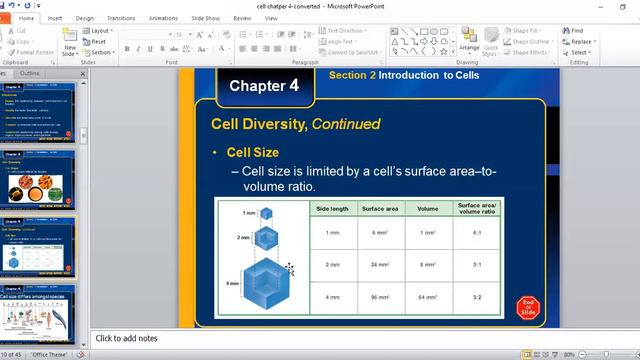
Task: Select the Text Box shape
Action: click(394, 31)
